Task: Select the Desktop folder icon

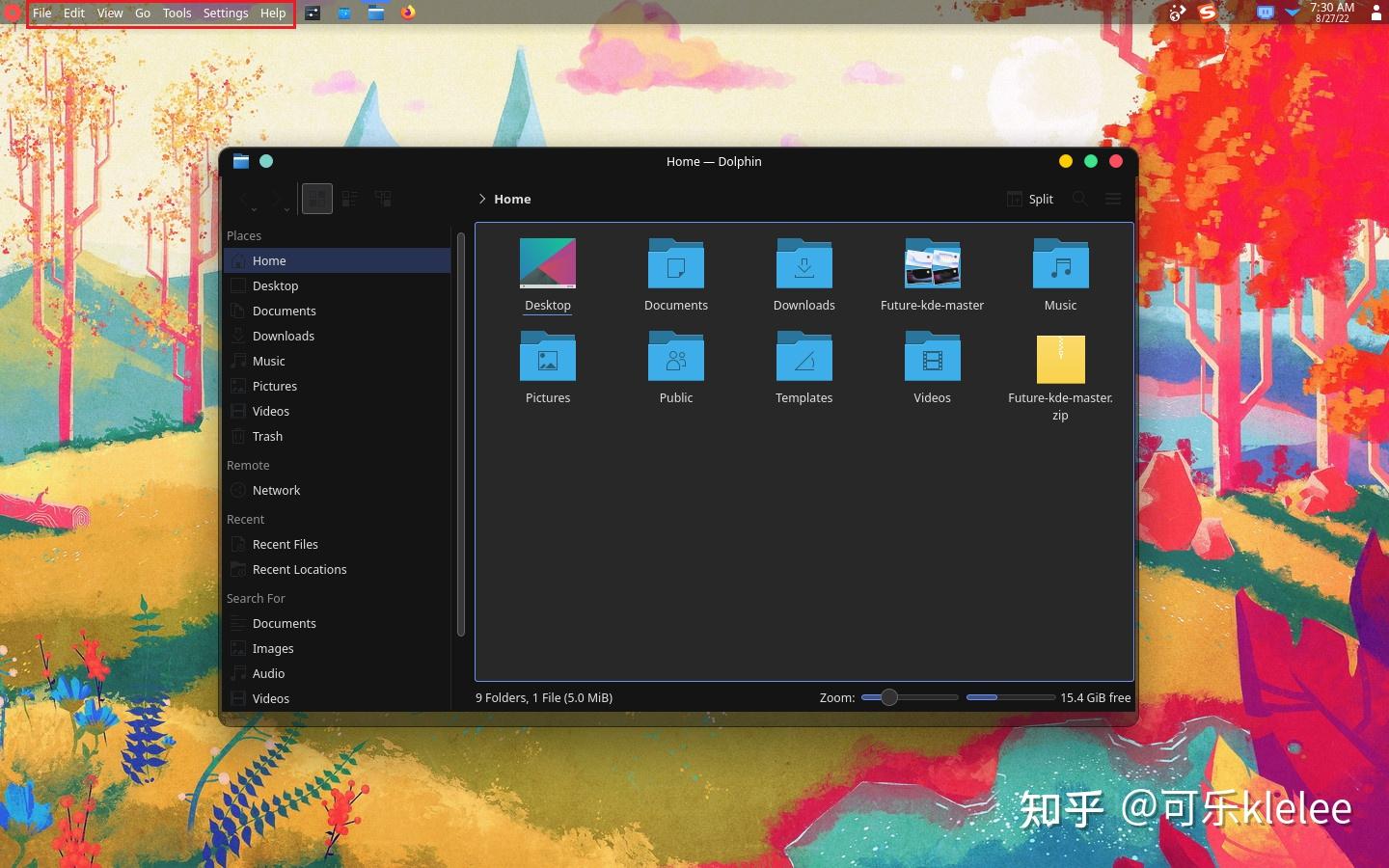Action: pyautogui.click(x=548, y=262)
